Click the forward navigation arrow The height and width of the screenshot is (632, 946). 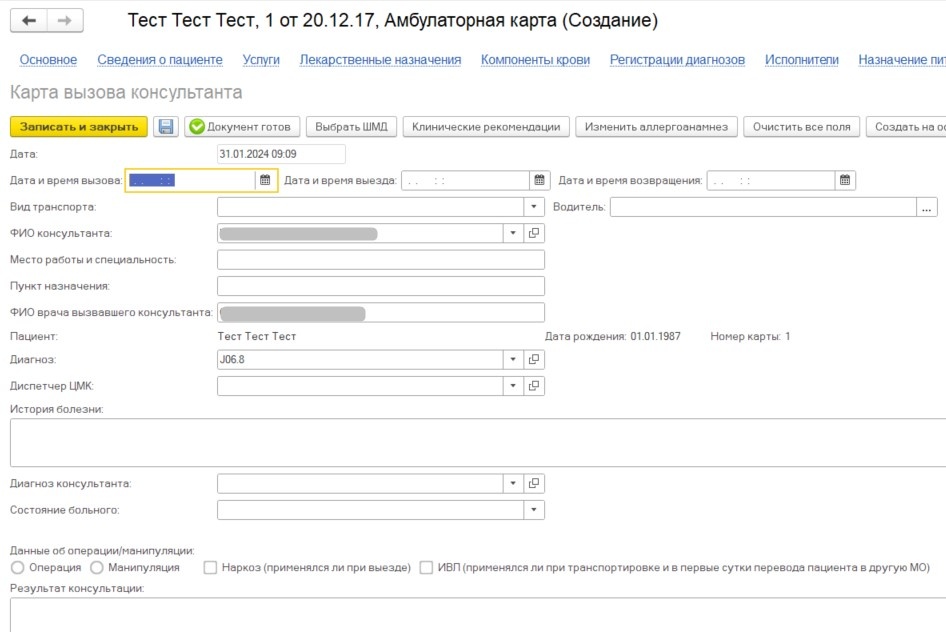[x=65, y=21]
